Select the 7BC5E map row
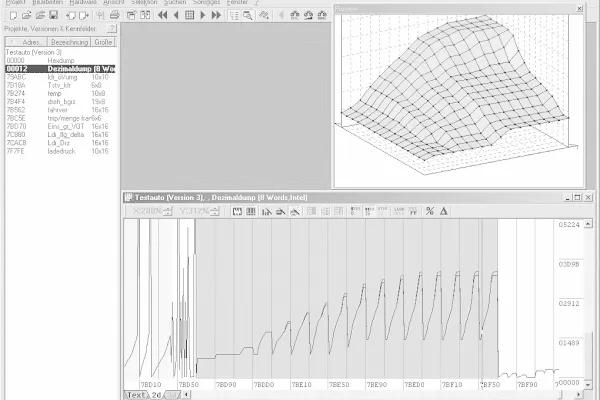Image resolution: width=600 pixels, height=400 pixels. pos(60,118)
